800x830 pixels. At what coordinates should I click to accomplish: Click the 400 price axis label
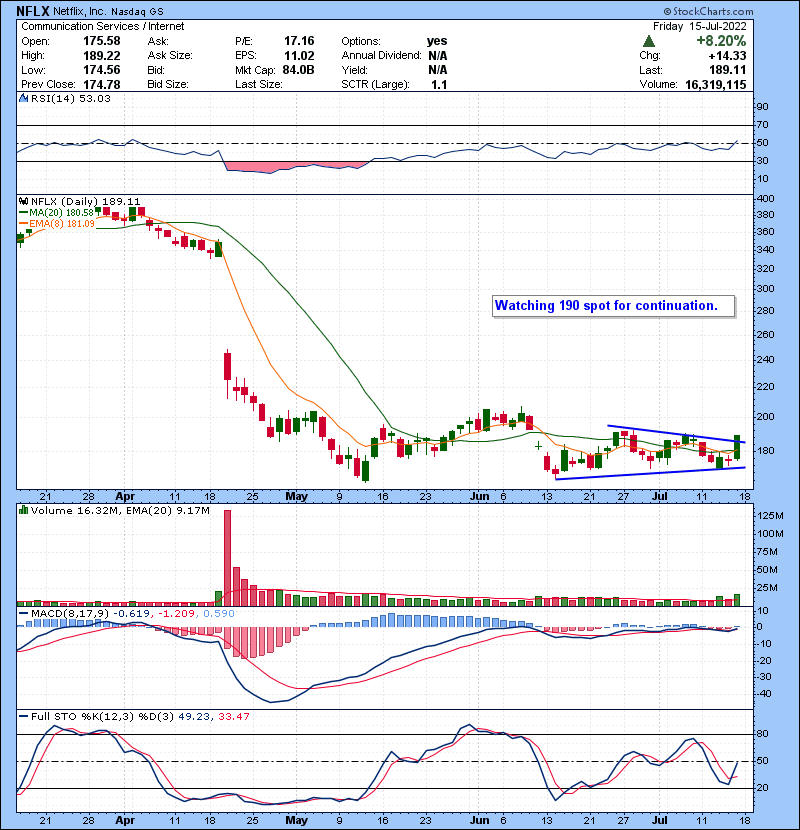point(766,199)
